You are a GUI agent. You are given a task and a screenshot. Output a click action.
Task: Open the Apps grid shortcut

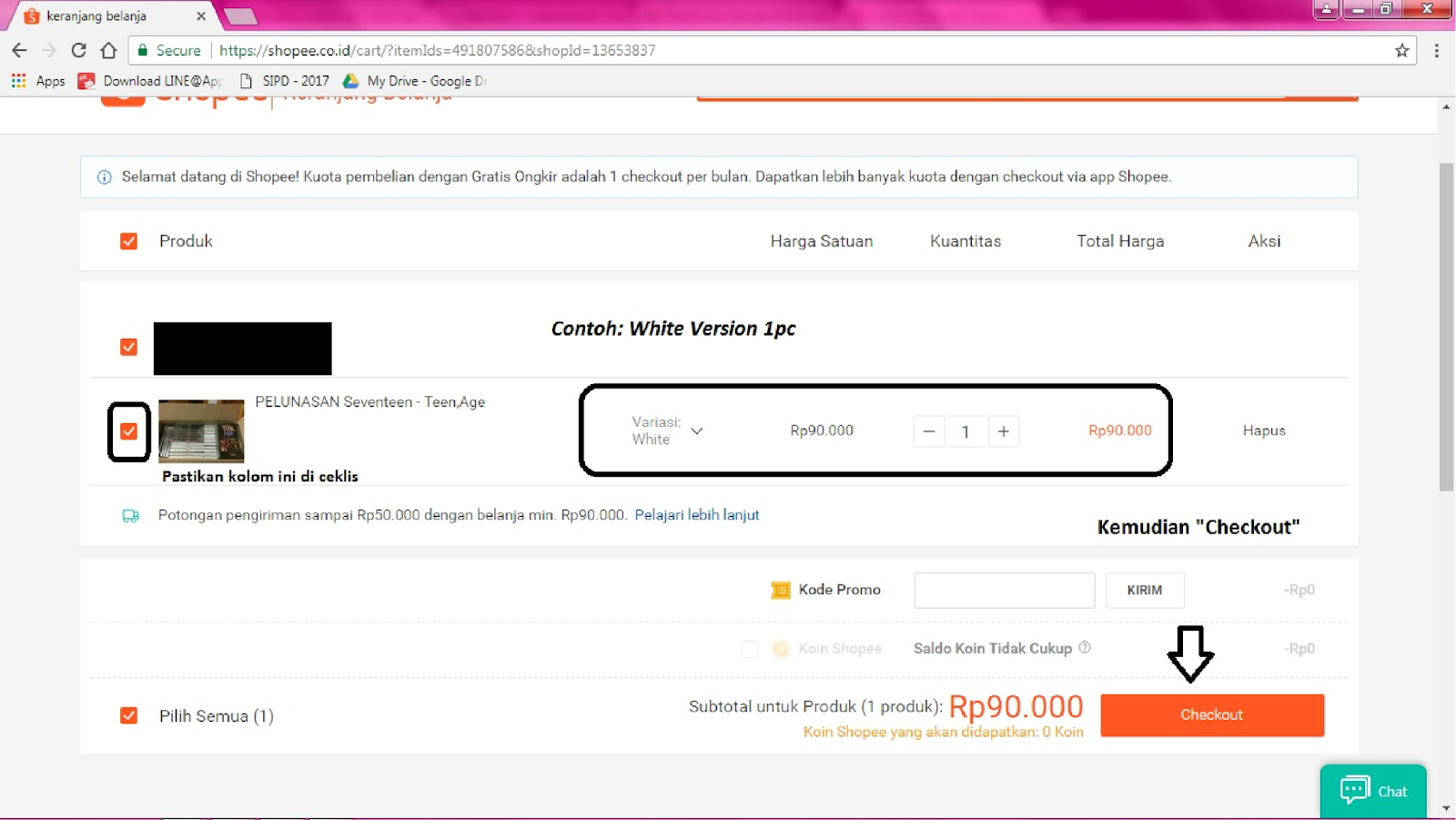[x=38, y=81]
